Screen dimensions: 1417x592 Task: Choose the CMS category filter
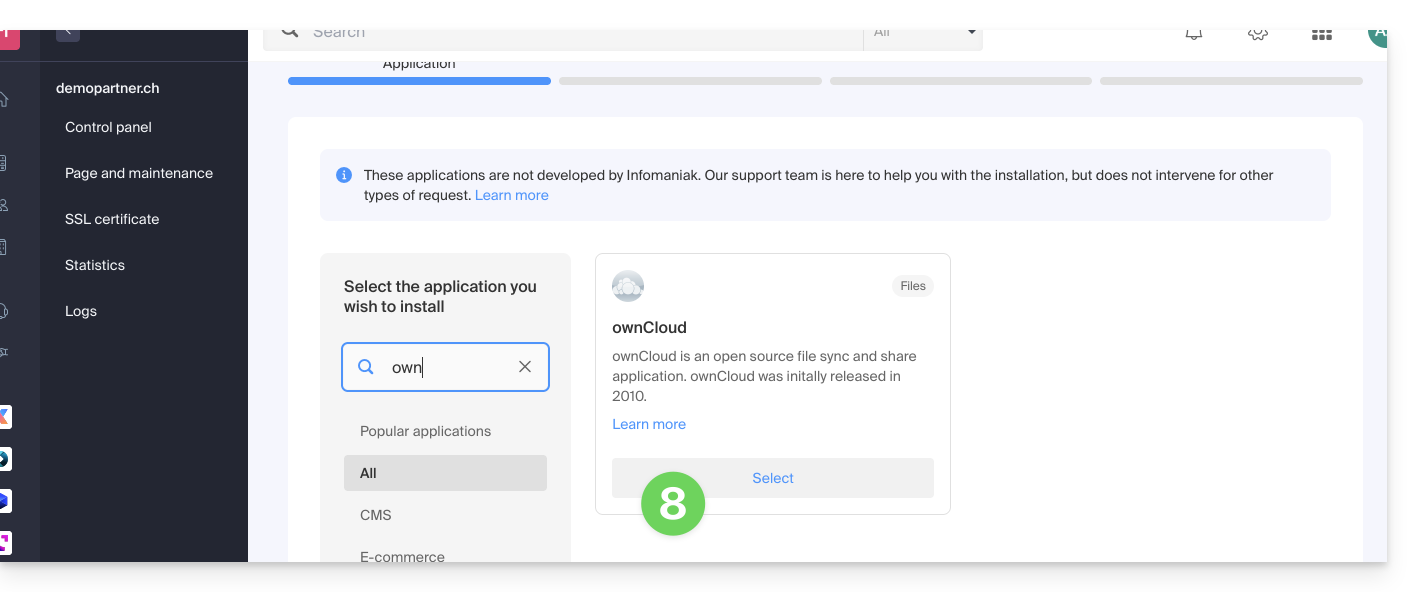[x=376, y=515]
